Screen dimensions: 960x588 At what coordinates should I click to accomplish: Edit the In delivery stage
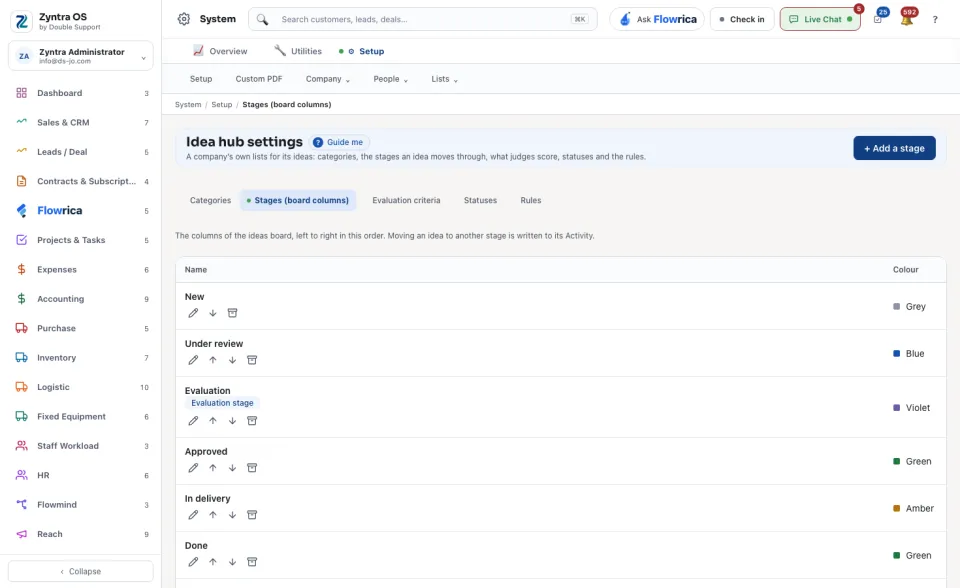pos(193,515)
